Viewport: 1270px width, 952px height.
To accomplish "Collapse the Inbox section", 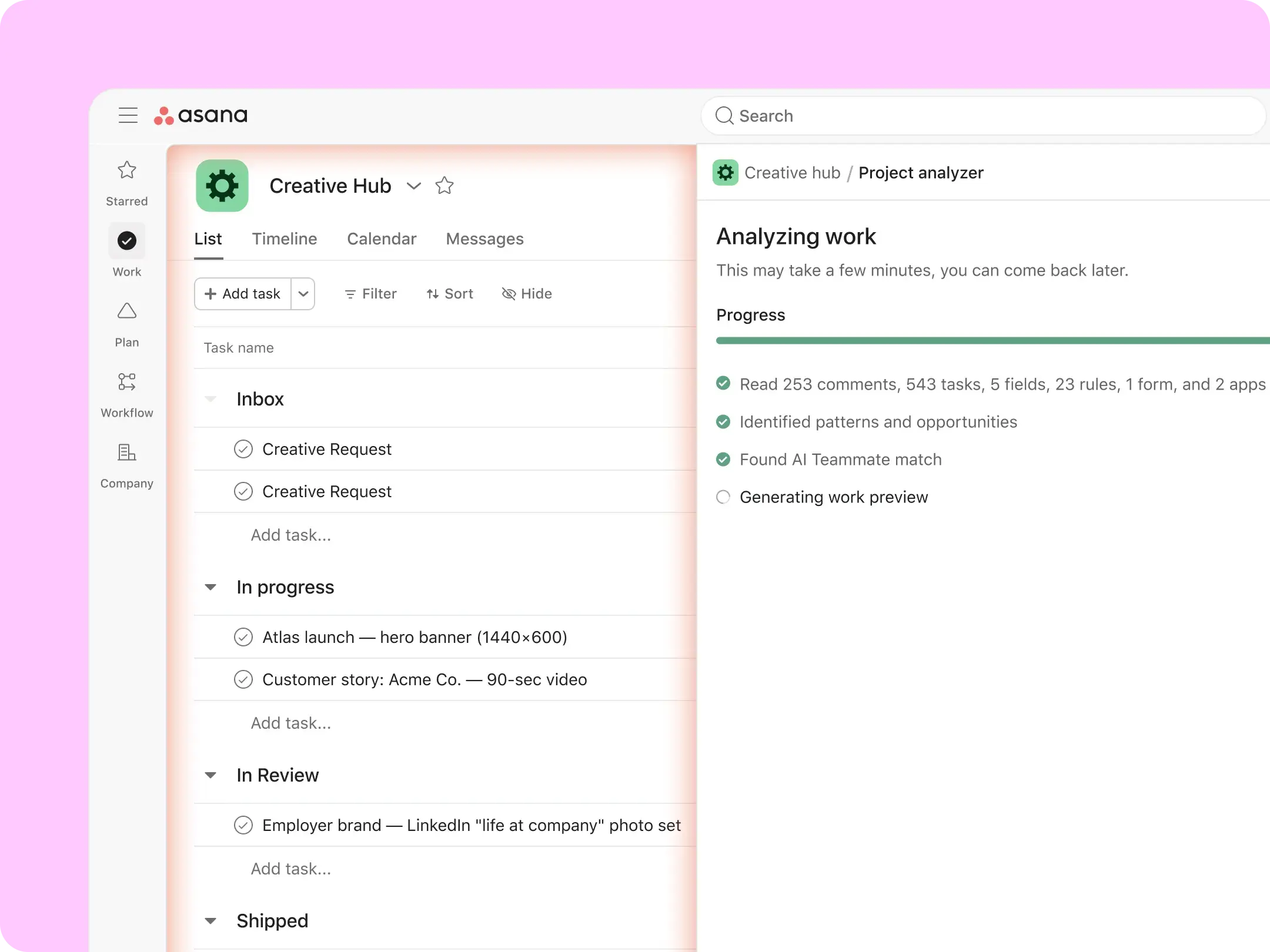I will [210, 399].
